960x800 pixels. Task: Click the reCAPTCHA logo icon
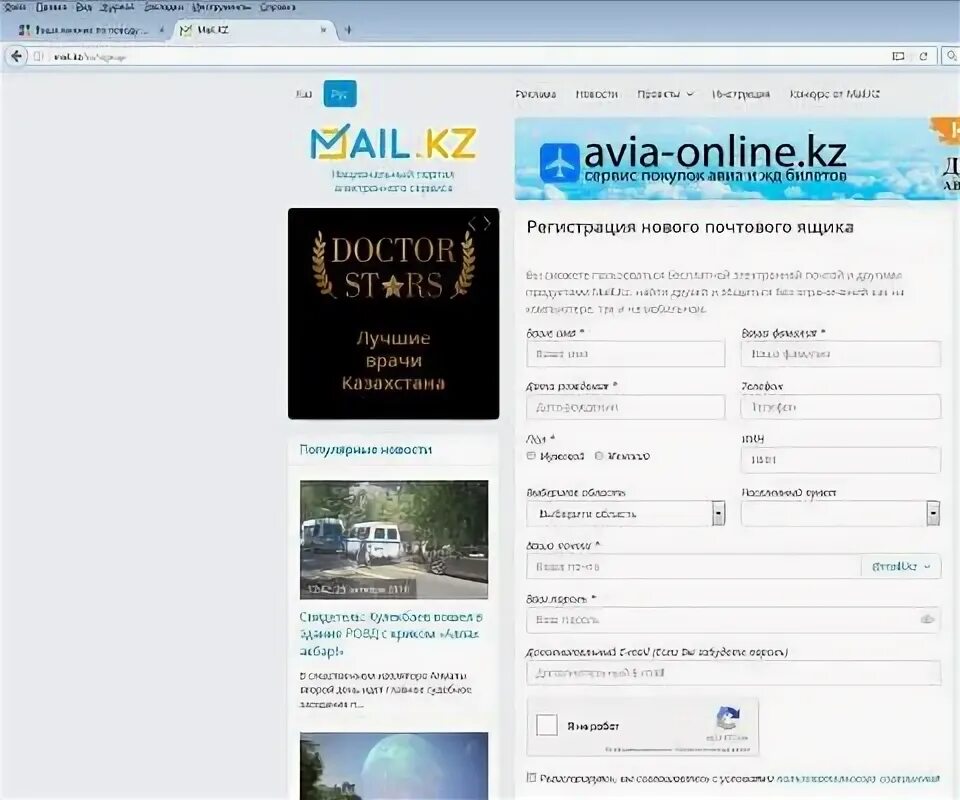pos(728,719)
